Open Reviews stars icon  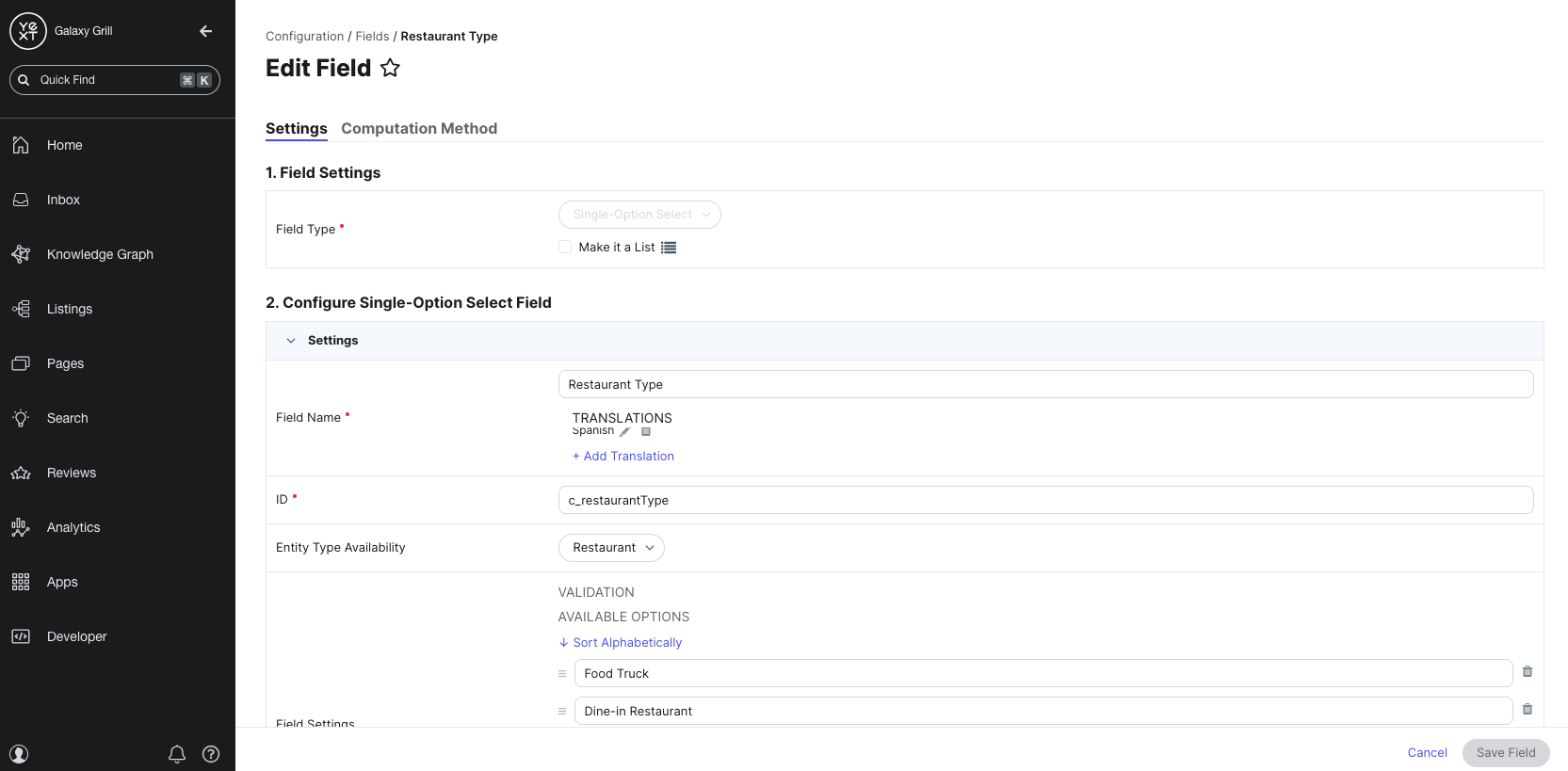[21, 473]
